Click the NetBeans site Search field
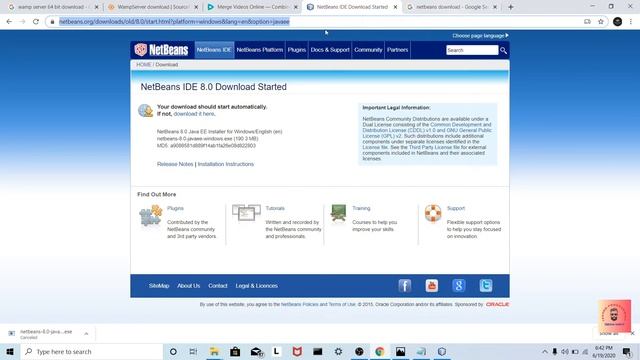This screenshot has height=360, width=640. (x=472, y=50)
